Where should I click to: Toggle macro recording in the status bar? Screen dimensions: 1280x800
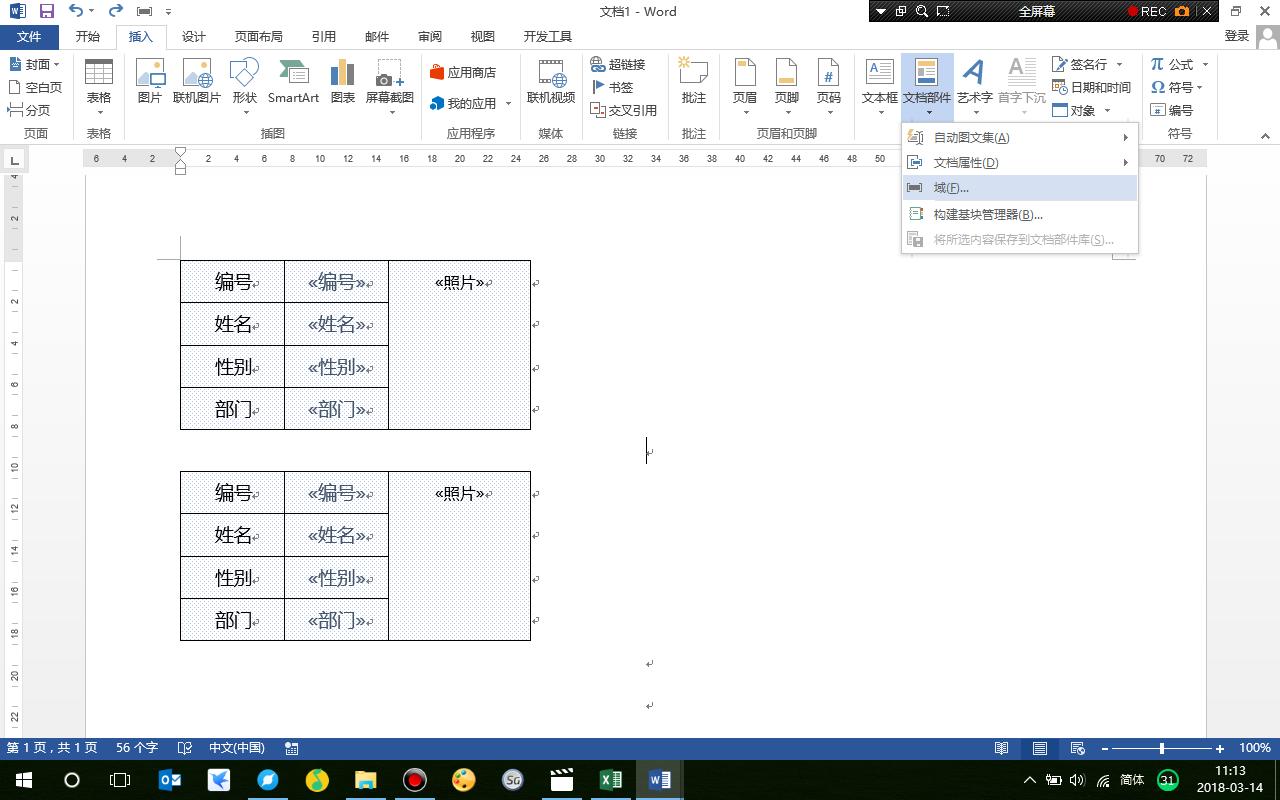tap(291, 747)
